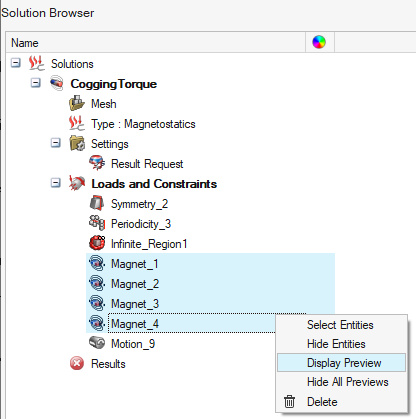Click the Symmetry_2 constraint icon
The image size is (416, 419).
(x=97, y=203)
